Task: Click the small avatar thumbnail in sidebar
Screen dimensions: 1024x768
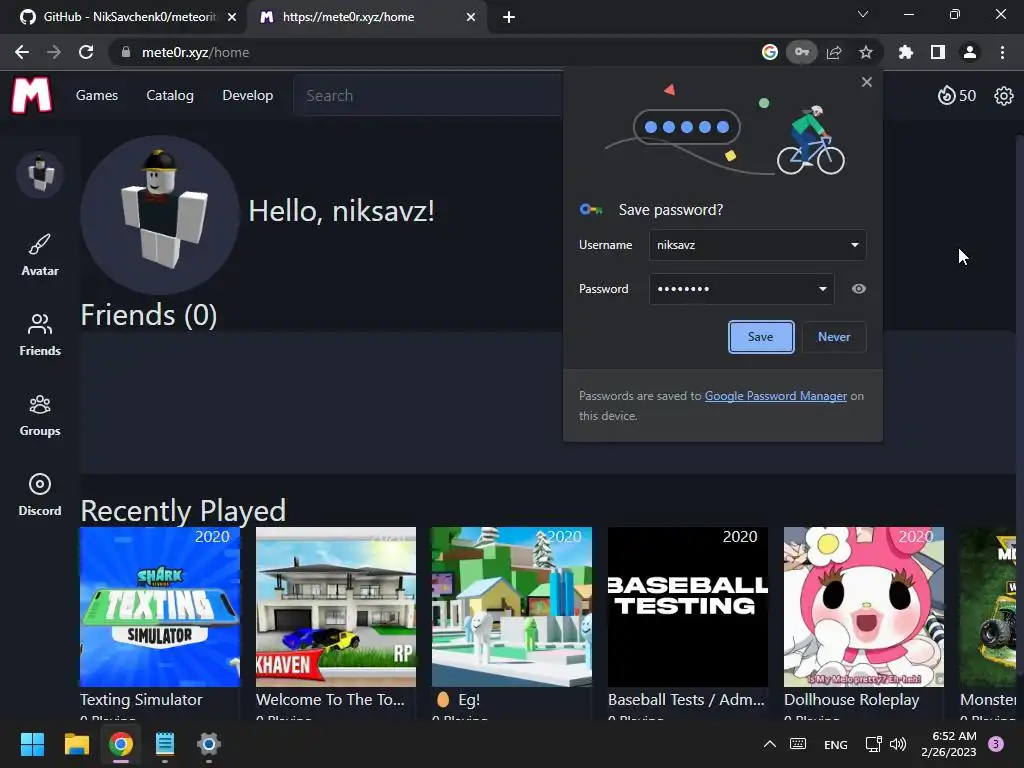Action: 40,174
